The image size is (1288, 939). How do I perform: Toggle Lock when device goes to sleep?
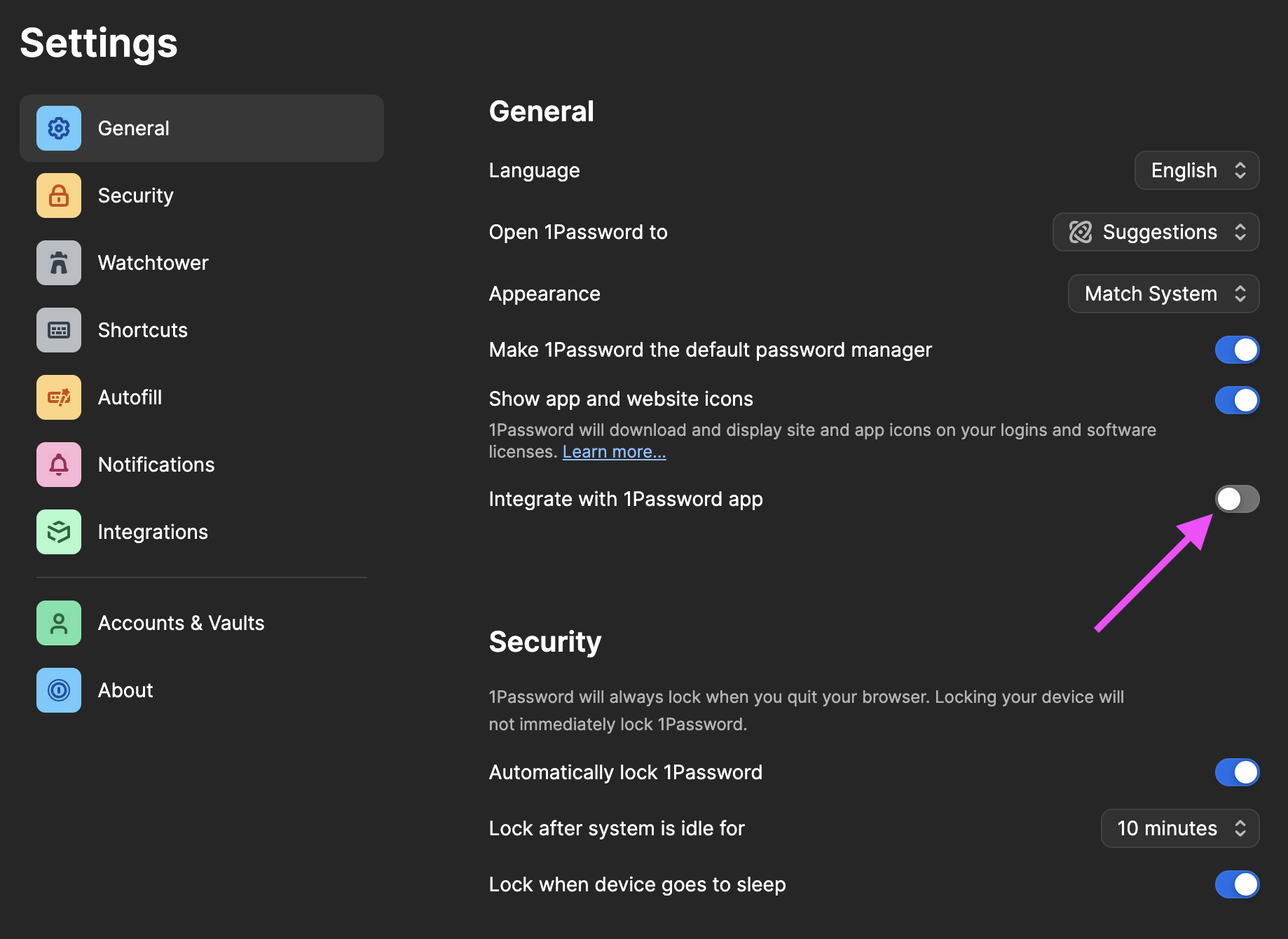(x=1237, y=884)
